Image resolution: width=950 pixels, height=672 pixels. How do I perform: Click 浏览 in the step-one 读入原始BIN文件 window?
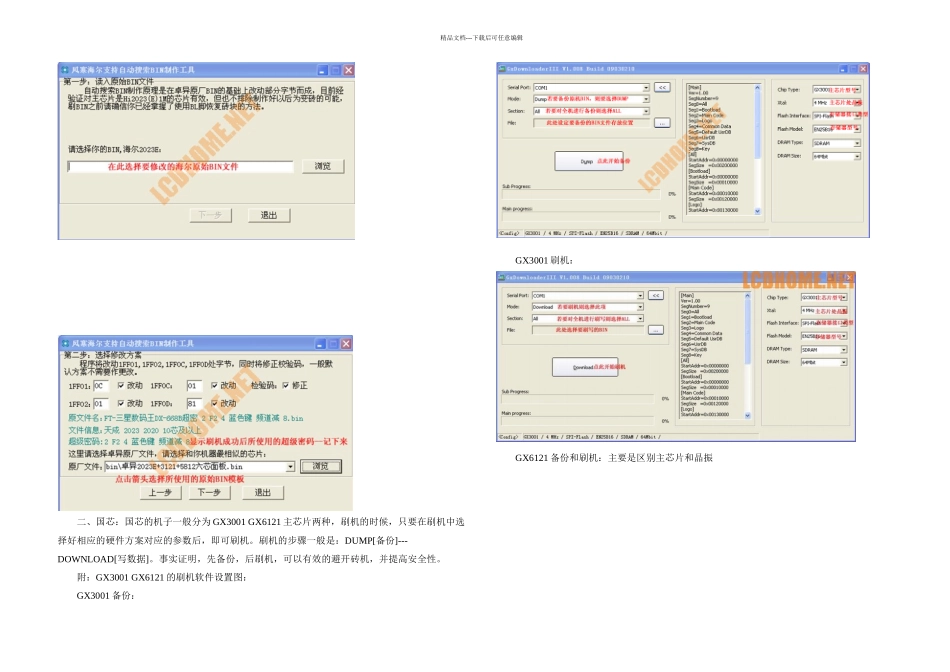point(322,166)
